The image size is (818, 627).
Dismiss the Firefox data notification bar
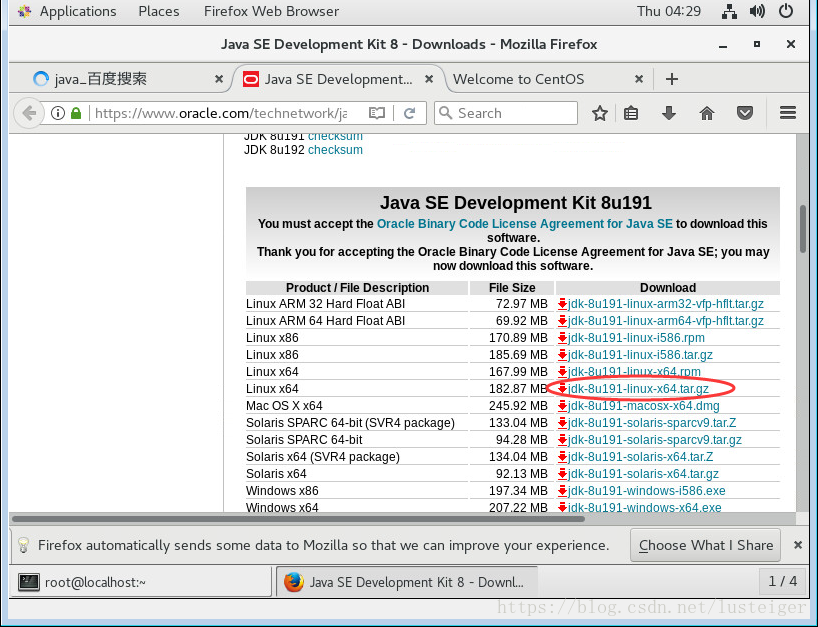click(x=798, y=545)
